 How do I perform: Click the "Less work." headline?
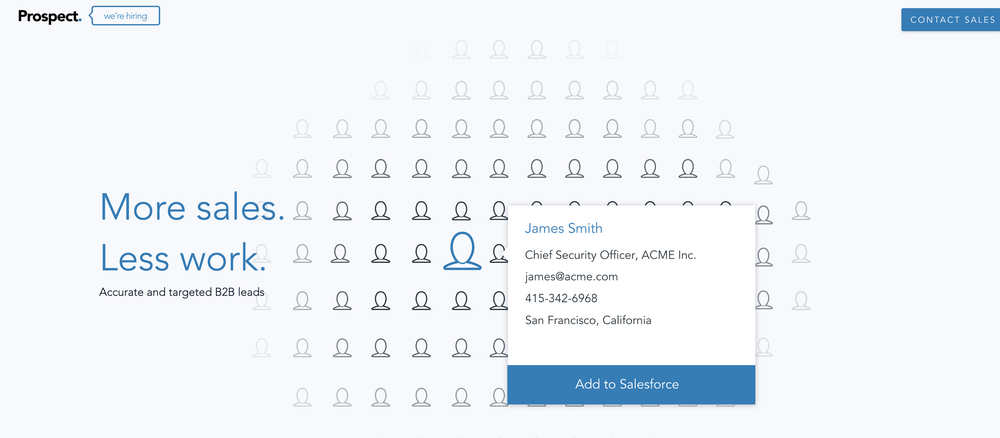(x=183, y=258)
